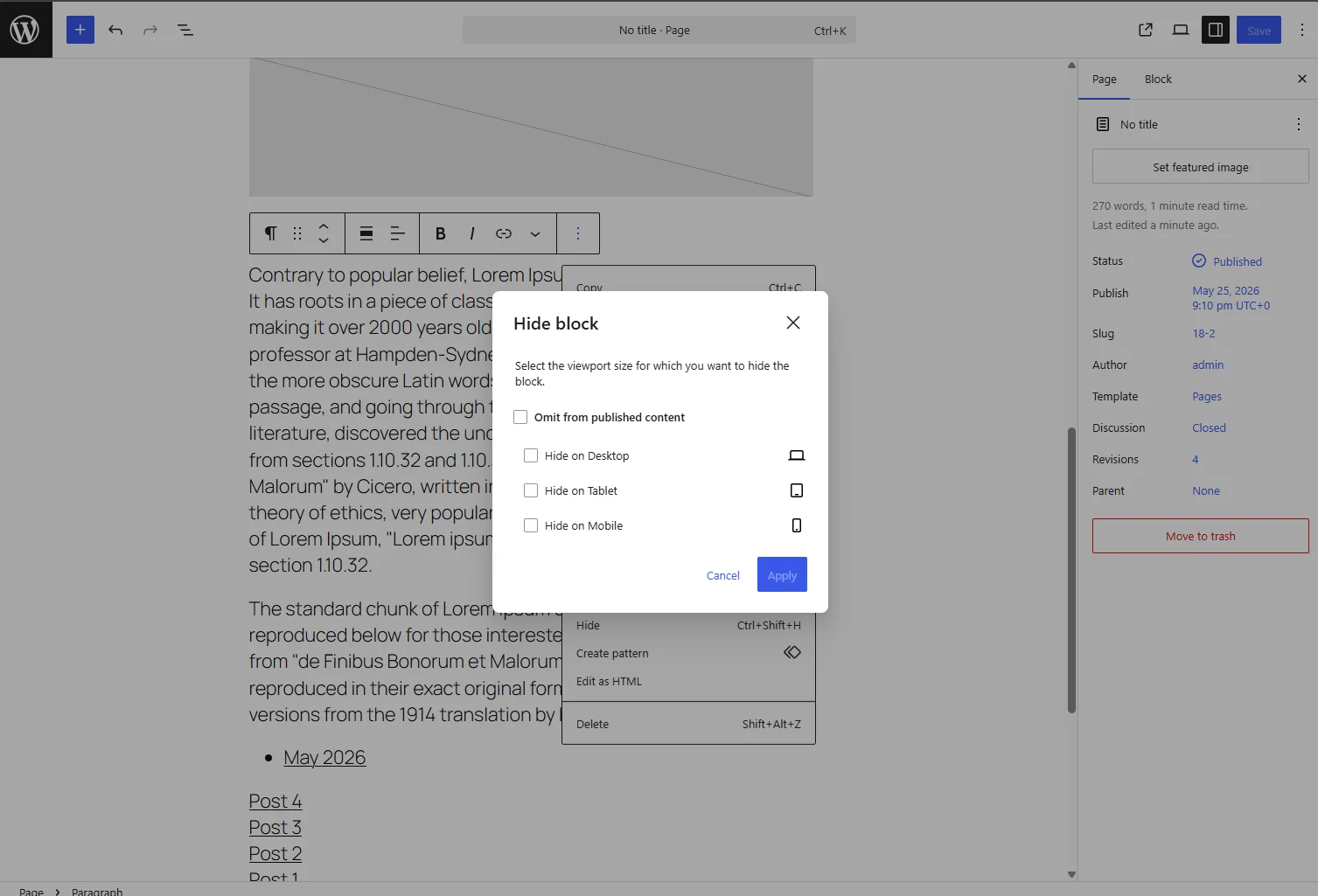
Task: Select Edit as HTML
Action: (688, 681)
